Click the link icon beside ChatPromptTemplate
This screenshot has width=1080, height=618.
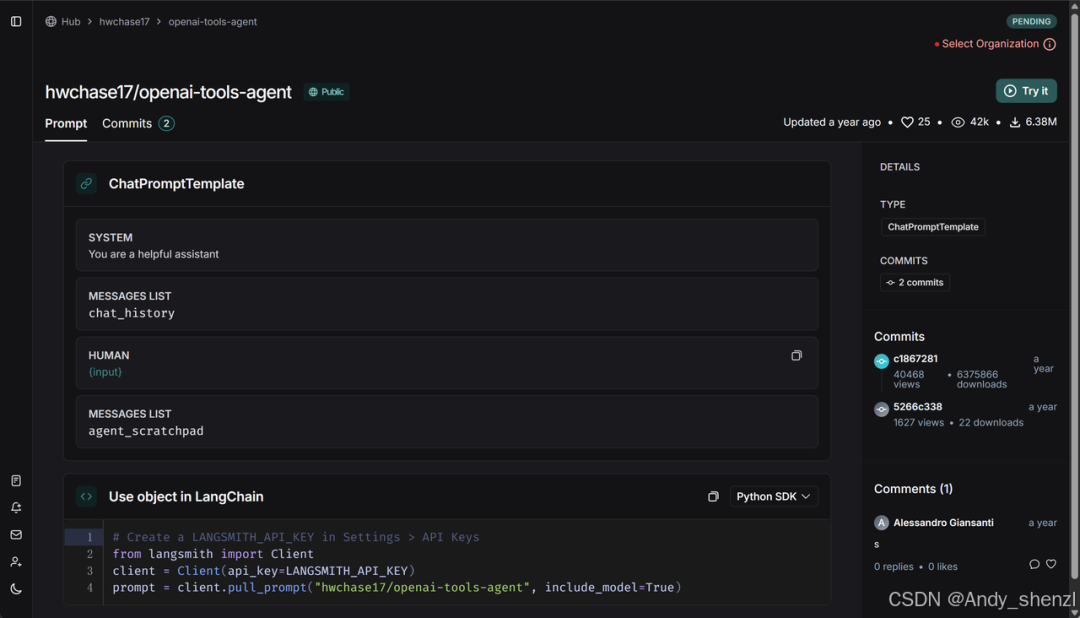[86, 183]
